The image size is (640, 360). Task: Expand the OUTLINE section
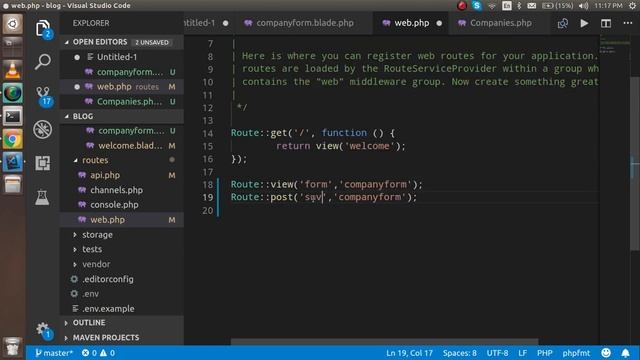[x=122, y=322]
